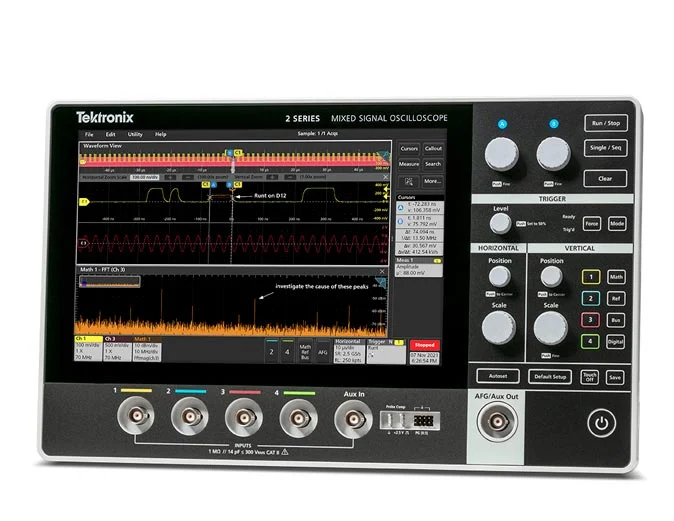Push the trigger Force button

tap(591, 224)
